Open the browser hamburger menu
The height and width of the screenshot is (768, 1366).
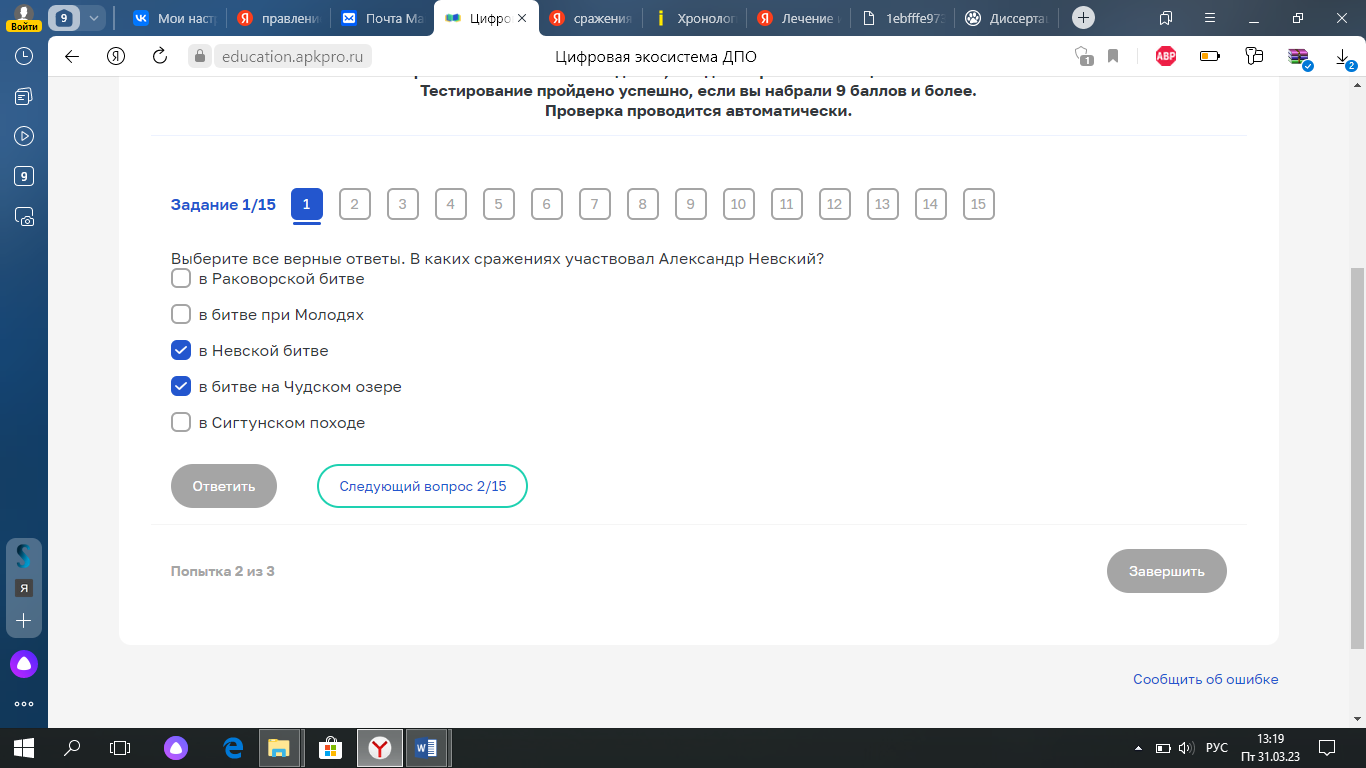(1210, 18)
